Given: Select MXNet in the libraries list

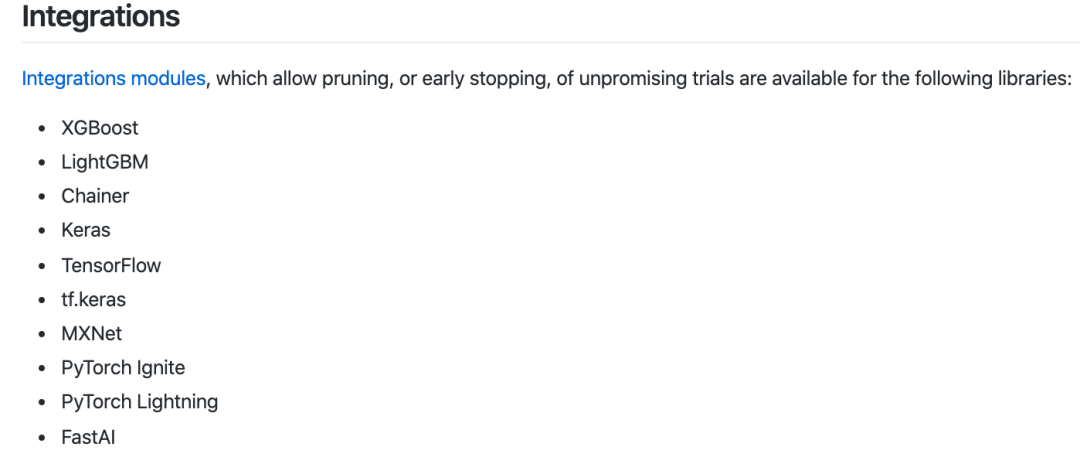Looking at the screenshot, I should pyautogui.click(x=92, y=333).
